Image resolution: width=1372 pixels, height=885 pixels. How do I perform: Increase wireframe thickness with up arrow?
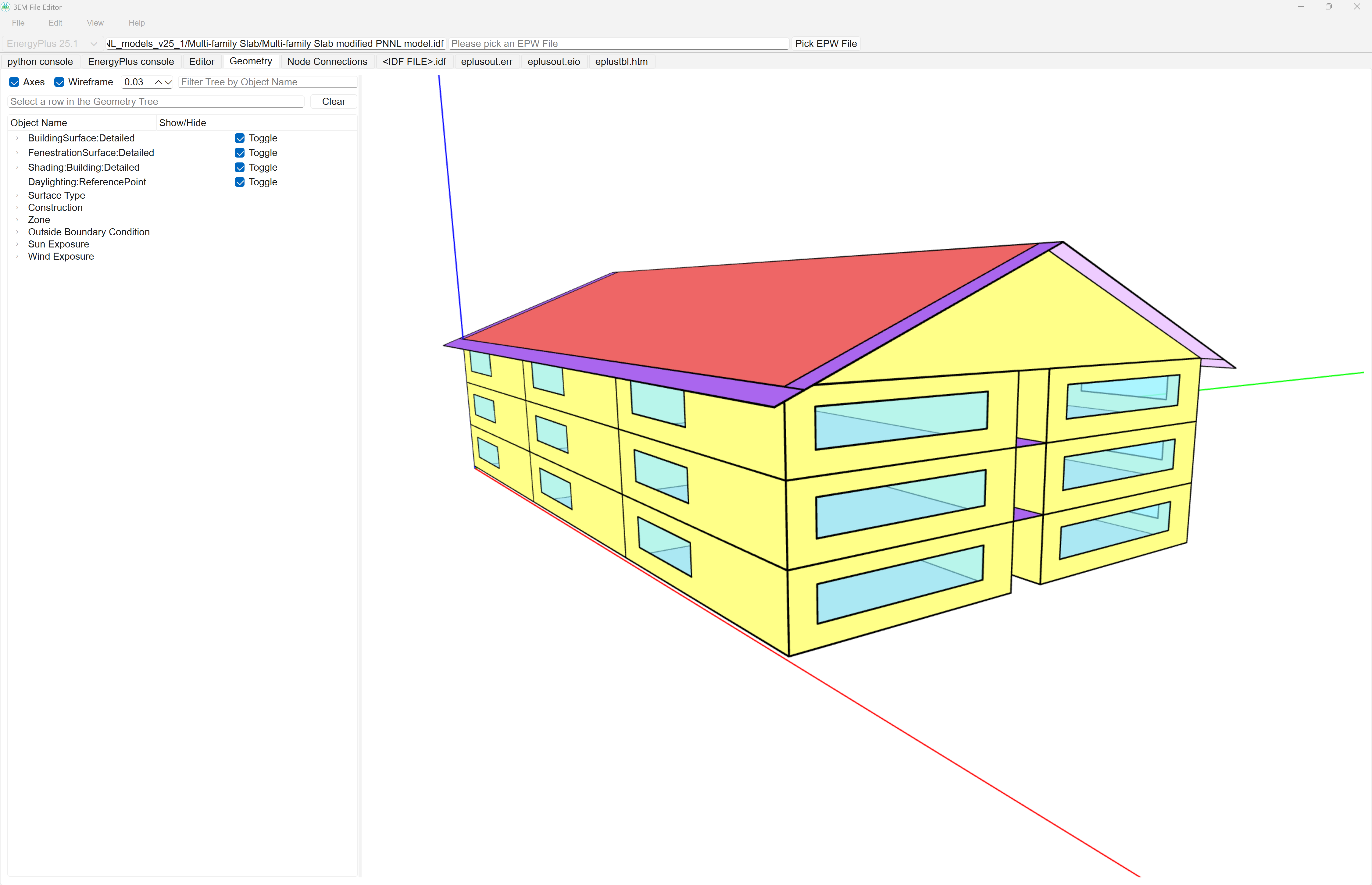click(x=158, y=82)
